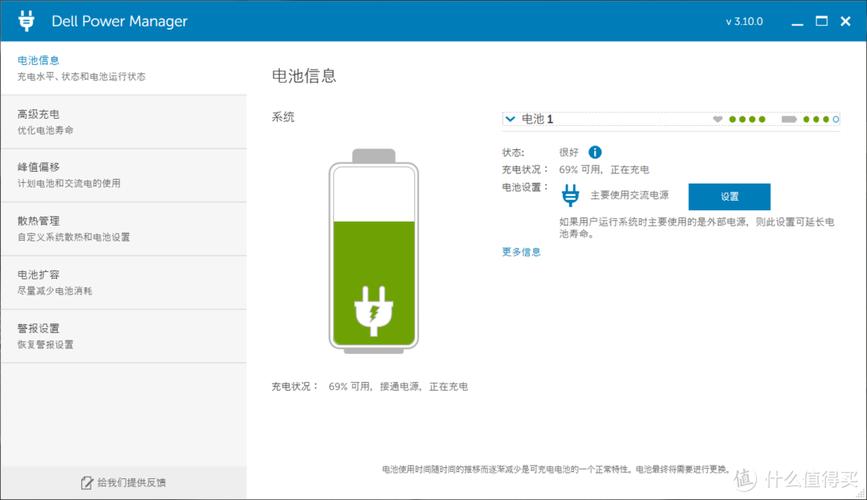Click the charge level indicator dots
867x500 pixels.
point(821,119)
